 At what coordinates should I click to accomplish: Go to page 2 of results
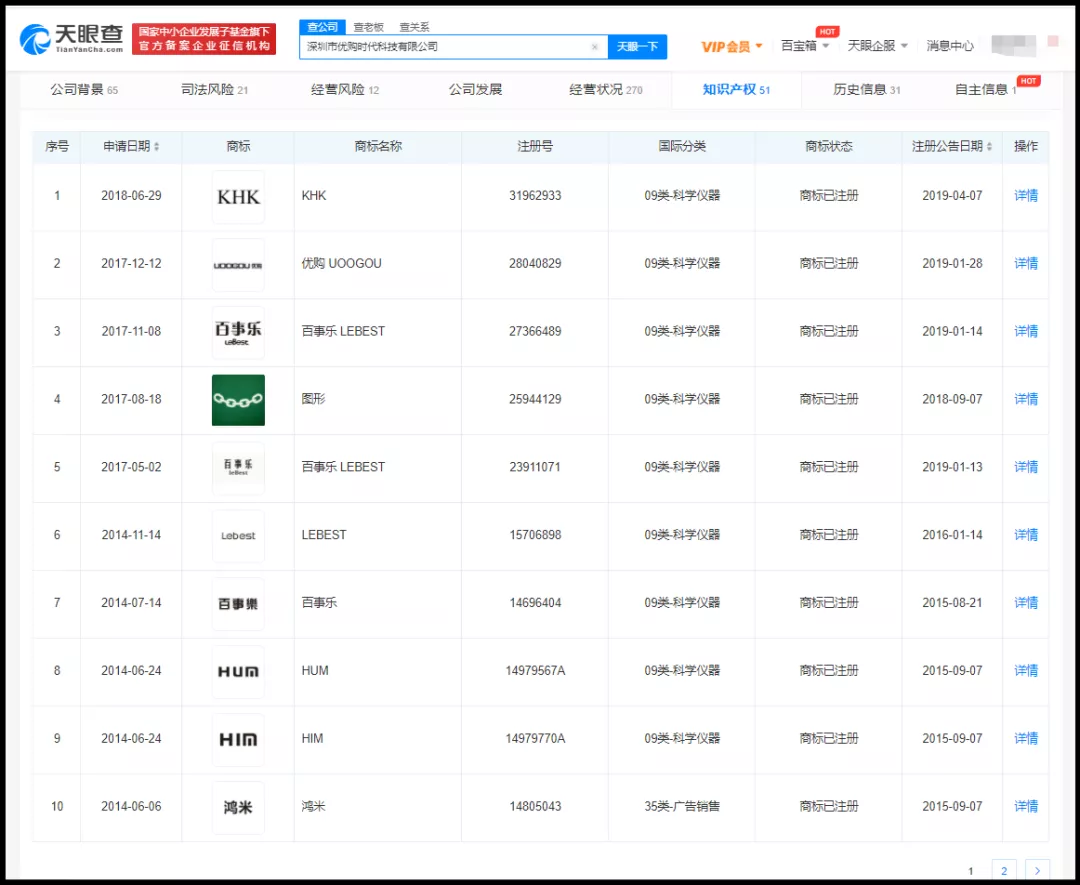pos(1004,870)
